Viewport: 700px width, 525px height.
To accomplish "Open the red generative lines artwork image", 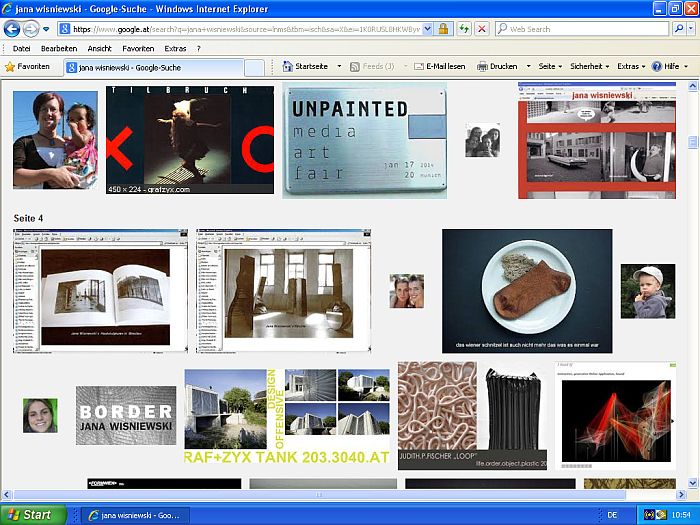I will click(x=616, y=416).
